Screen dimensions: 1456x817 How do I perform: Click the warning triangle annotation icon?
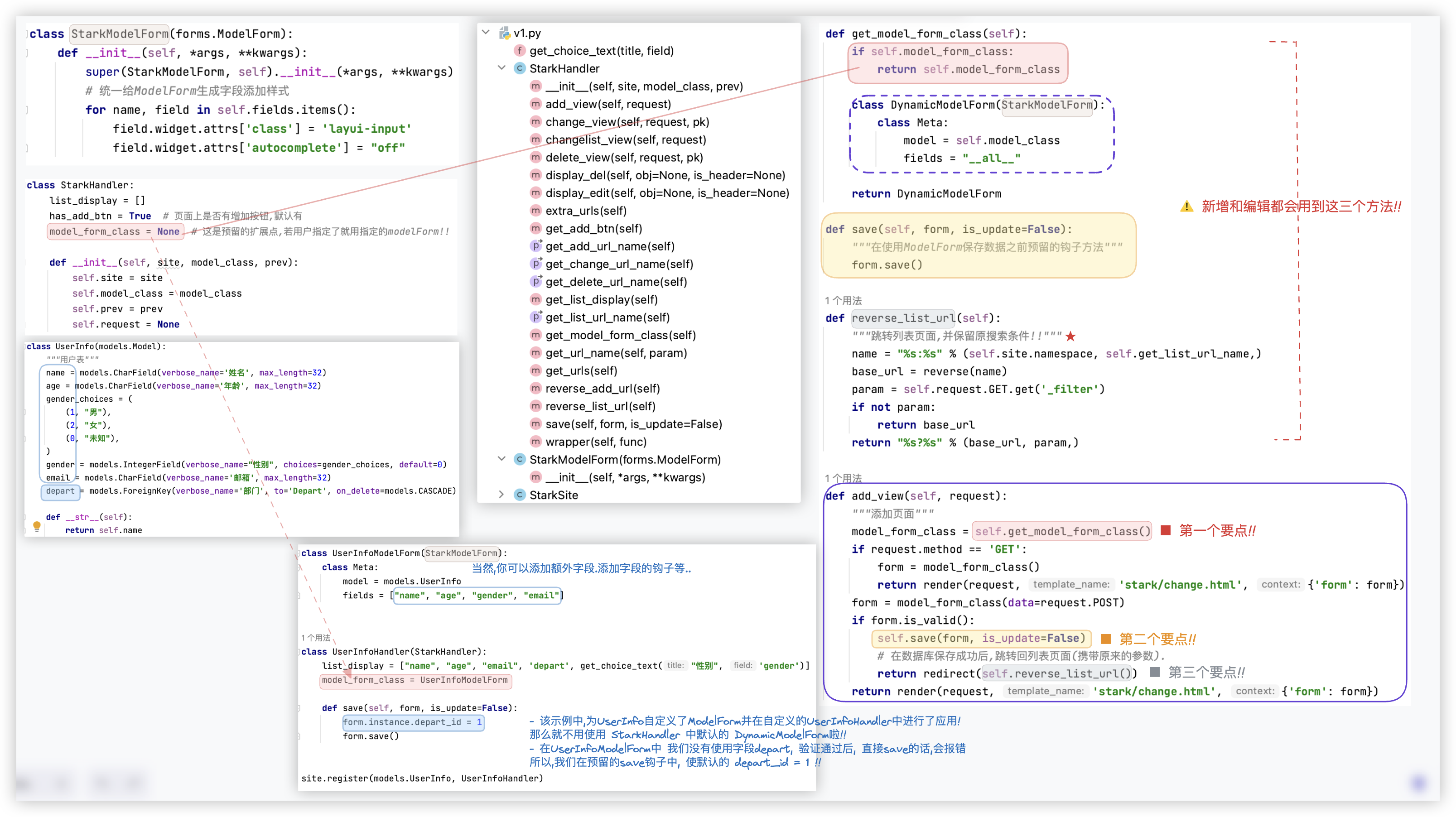pyautogui.click(x=1186, y=207)
